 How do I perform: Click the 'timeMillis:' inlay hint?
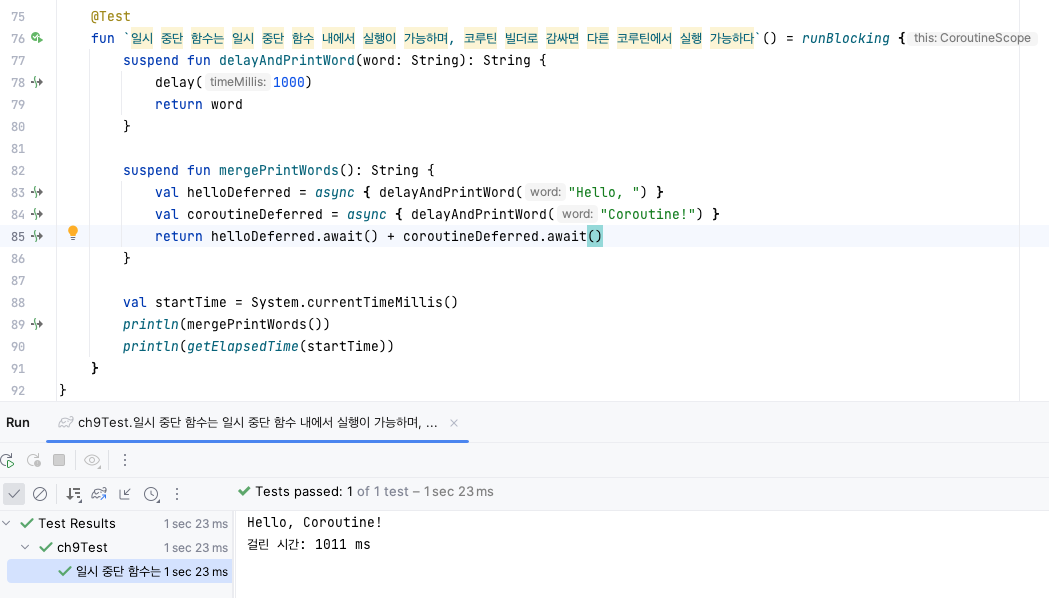tap(237, 82)
